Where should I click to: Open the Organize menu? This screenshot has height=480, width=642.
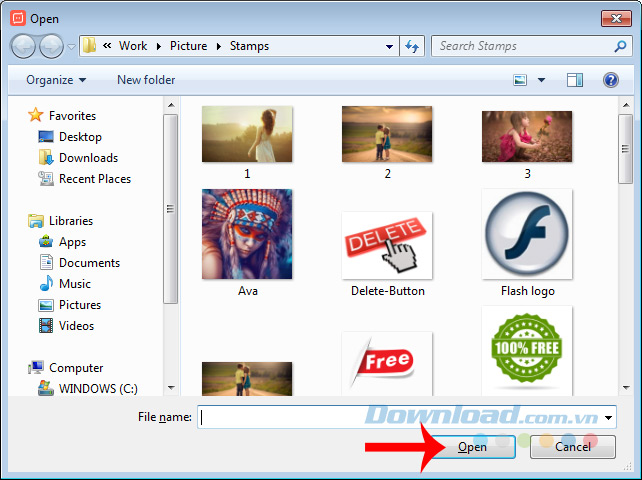pyautogui.click(x=56, y=80)
